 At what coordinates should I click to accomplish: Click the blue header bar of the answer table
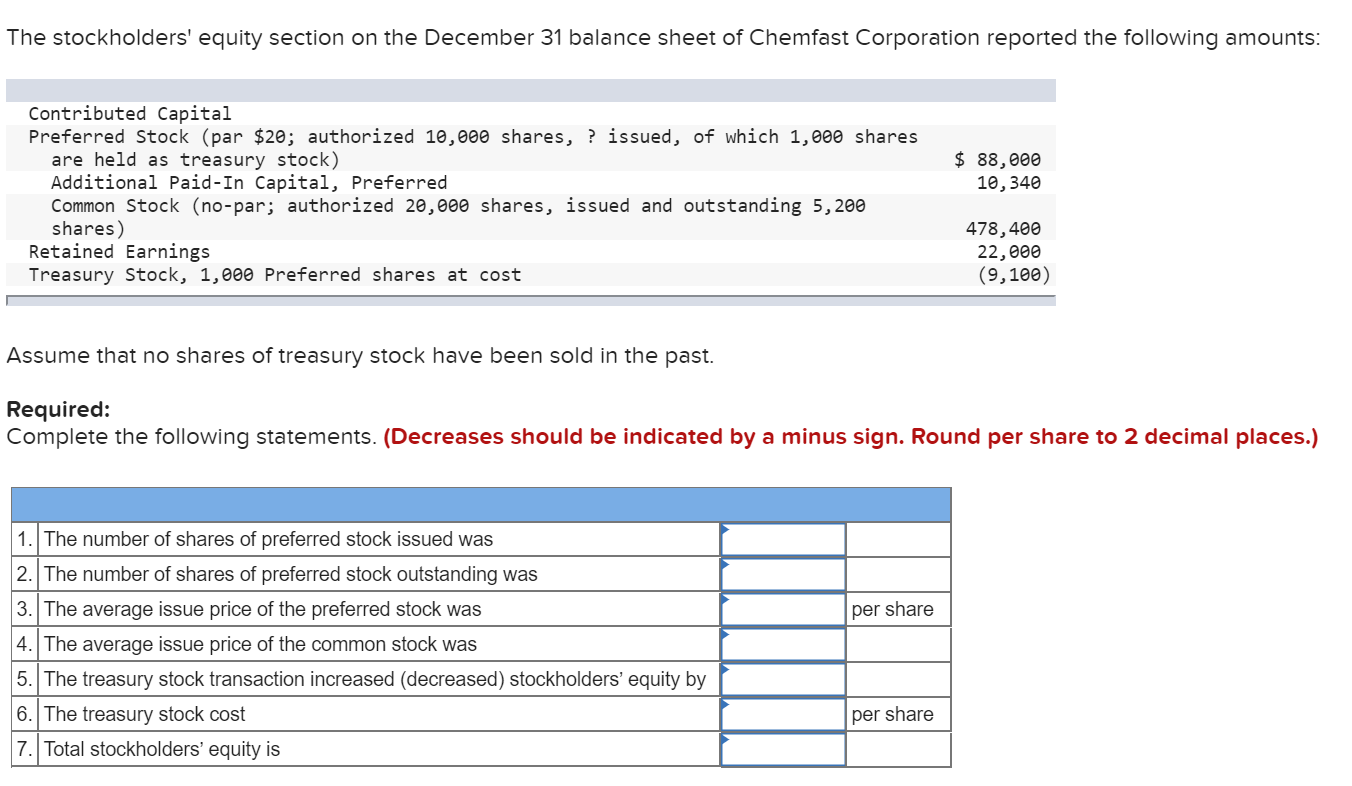tap(481, 505)
